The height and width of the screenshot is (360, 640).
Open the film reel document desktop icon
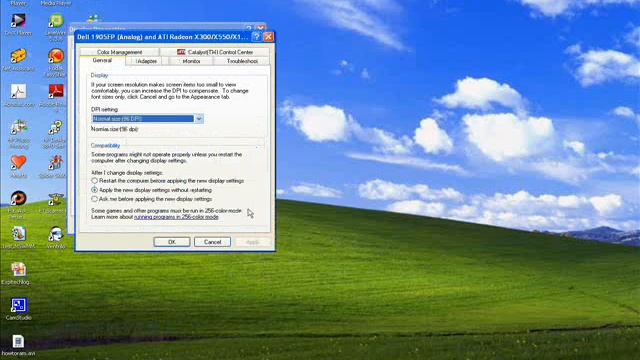click(18, 234)
